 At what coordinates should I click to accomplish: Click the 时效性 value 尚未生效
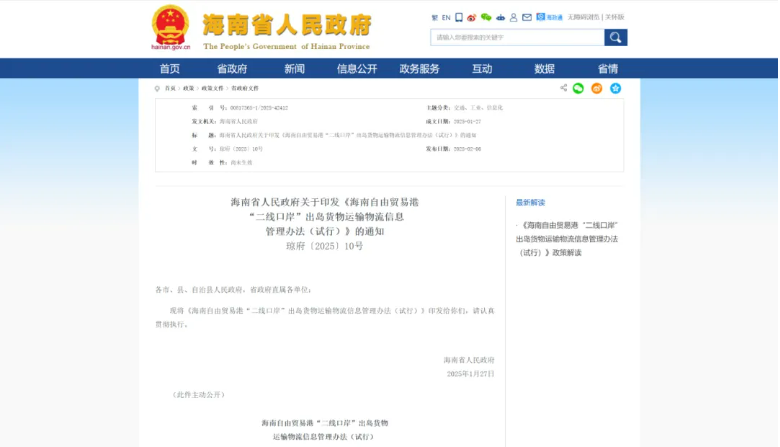[x=241, y=163]
